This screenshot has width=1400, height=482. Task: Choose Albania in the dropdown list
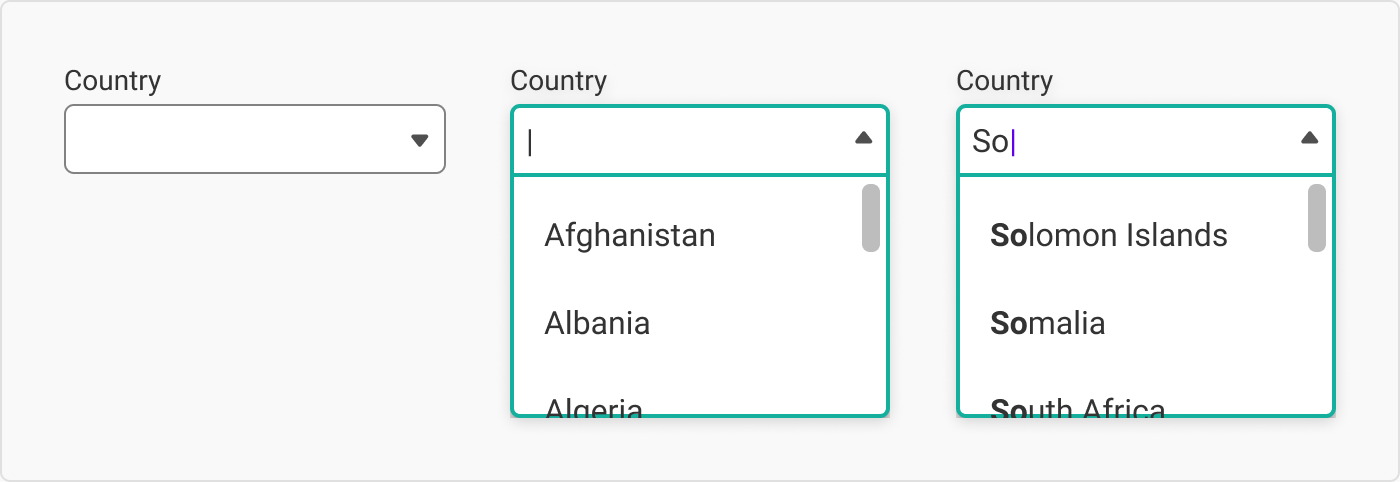(597, 324)
